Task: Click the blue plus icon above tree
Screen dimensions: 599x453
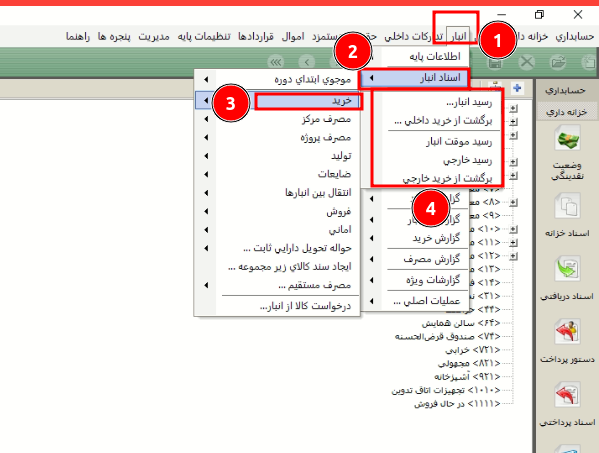Action: pos(517,88)
